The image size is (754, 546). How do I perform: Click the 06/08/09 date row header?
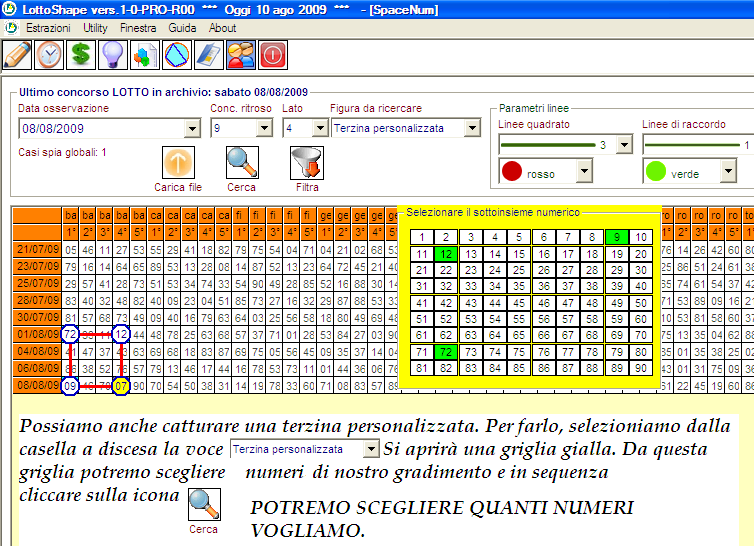38,368
